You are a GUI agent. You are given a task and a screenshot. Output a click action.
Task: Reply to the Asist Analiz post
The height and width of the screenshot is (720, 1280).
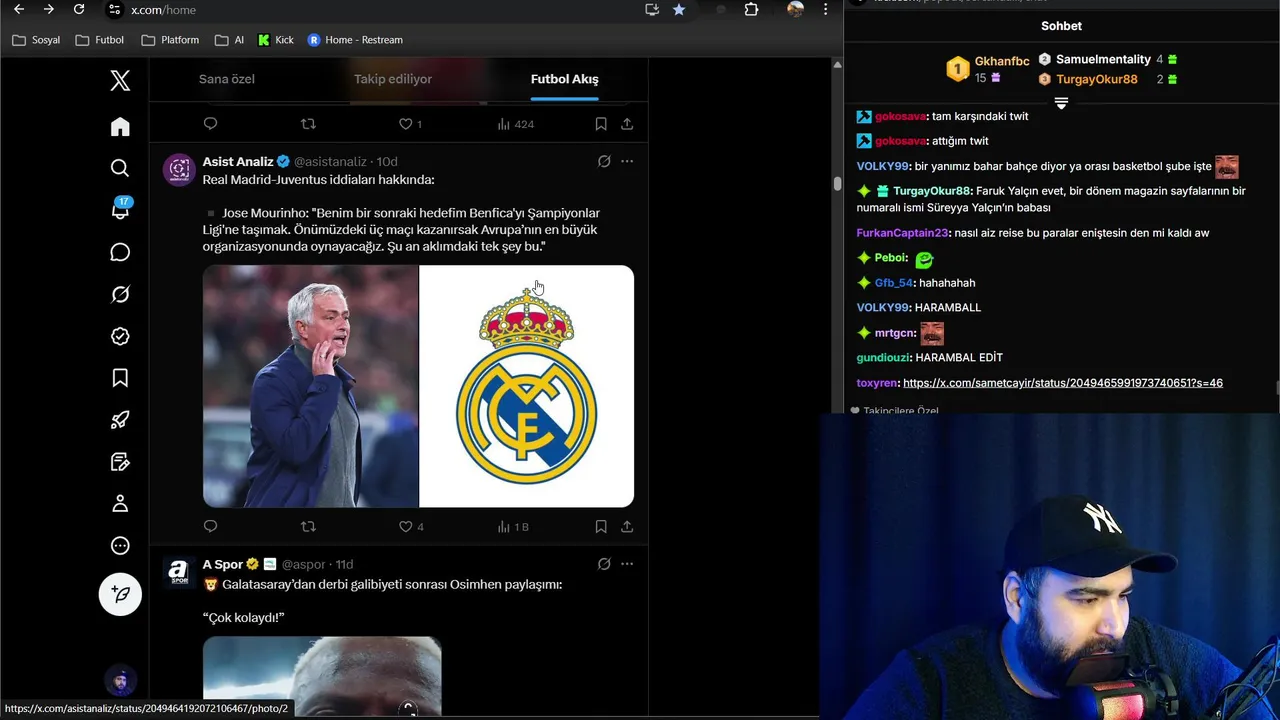coord(210,526)
